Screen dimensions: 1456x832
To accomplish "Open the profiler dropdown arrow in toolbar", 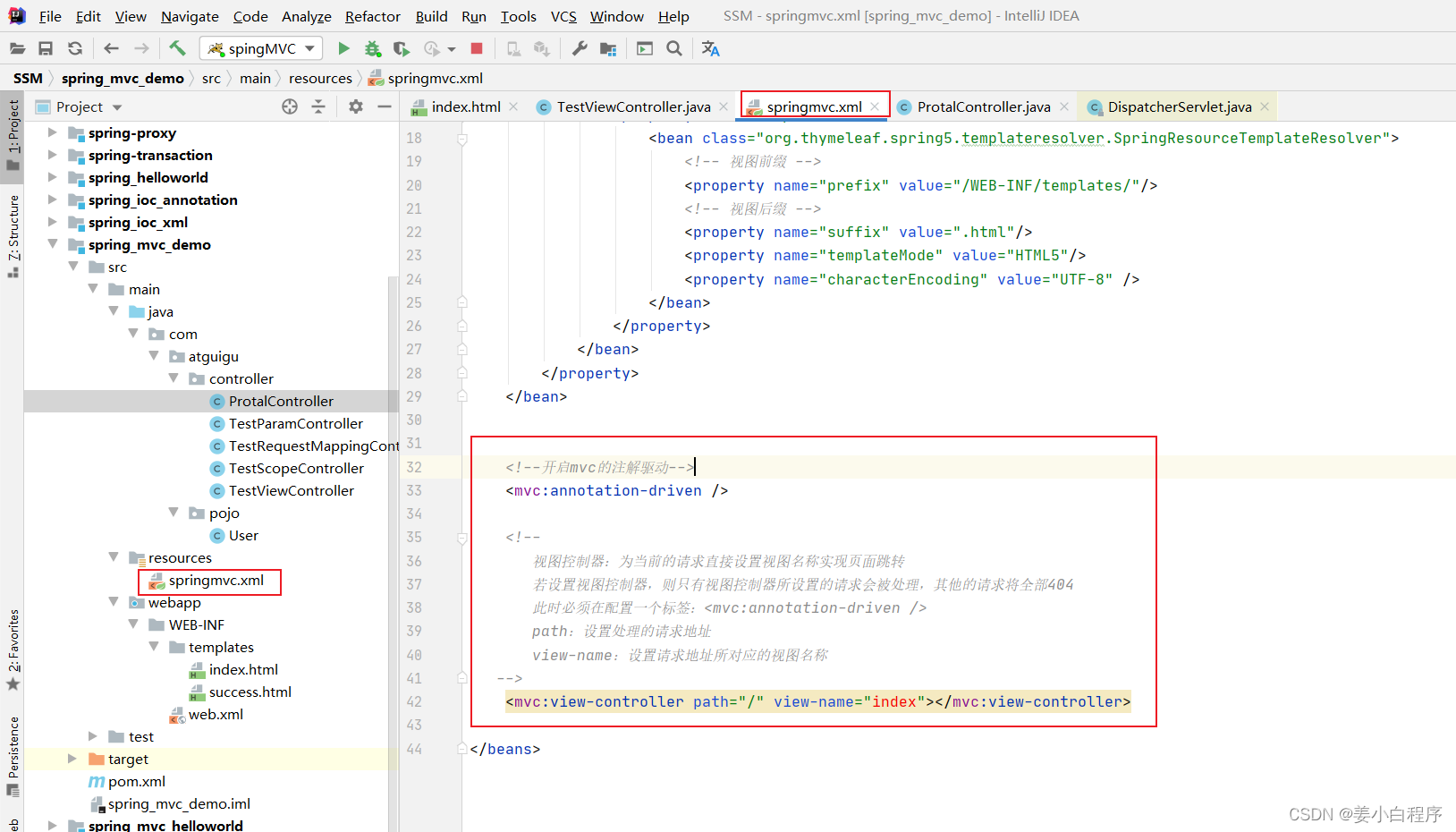I will coord(452,49).
